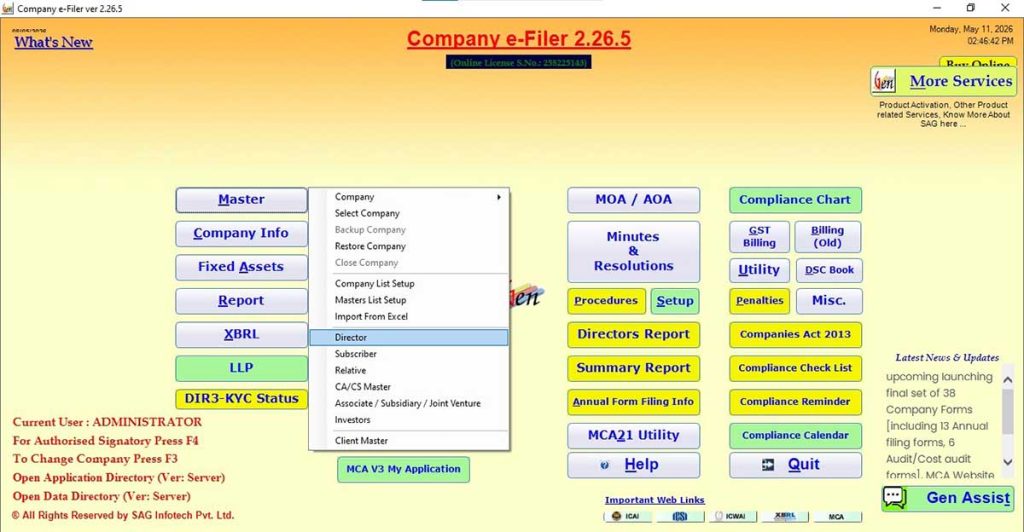Viewport: 1024px width, 532px height.
Task: Click the Utility button
Action: [759, 270]
